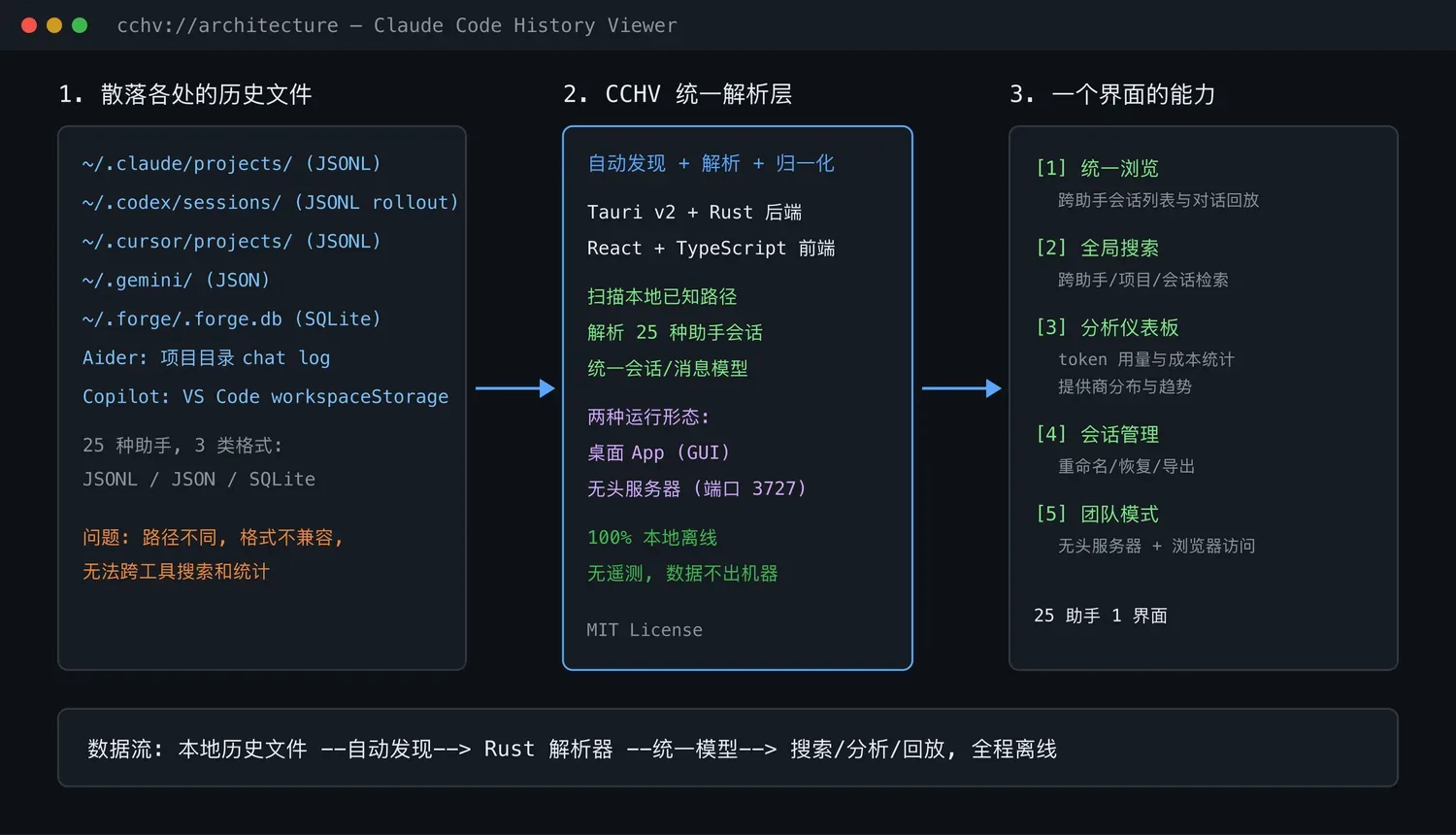Click the "无头服务器 (端口 3727)" text
Image resolution: width=1456 pixels, height=835 pixels.
697,488
